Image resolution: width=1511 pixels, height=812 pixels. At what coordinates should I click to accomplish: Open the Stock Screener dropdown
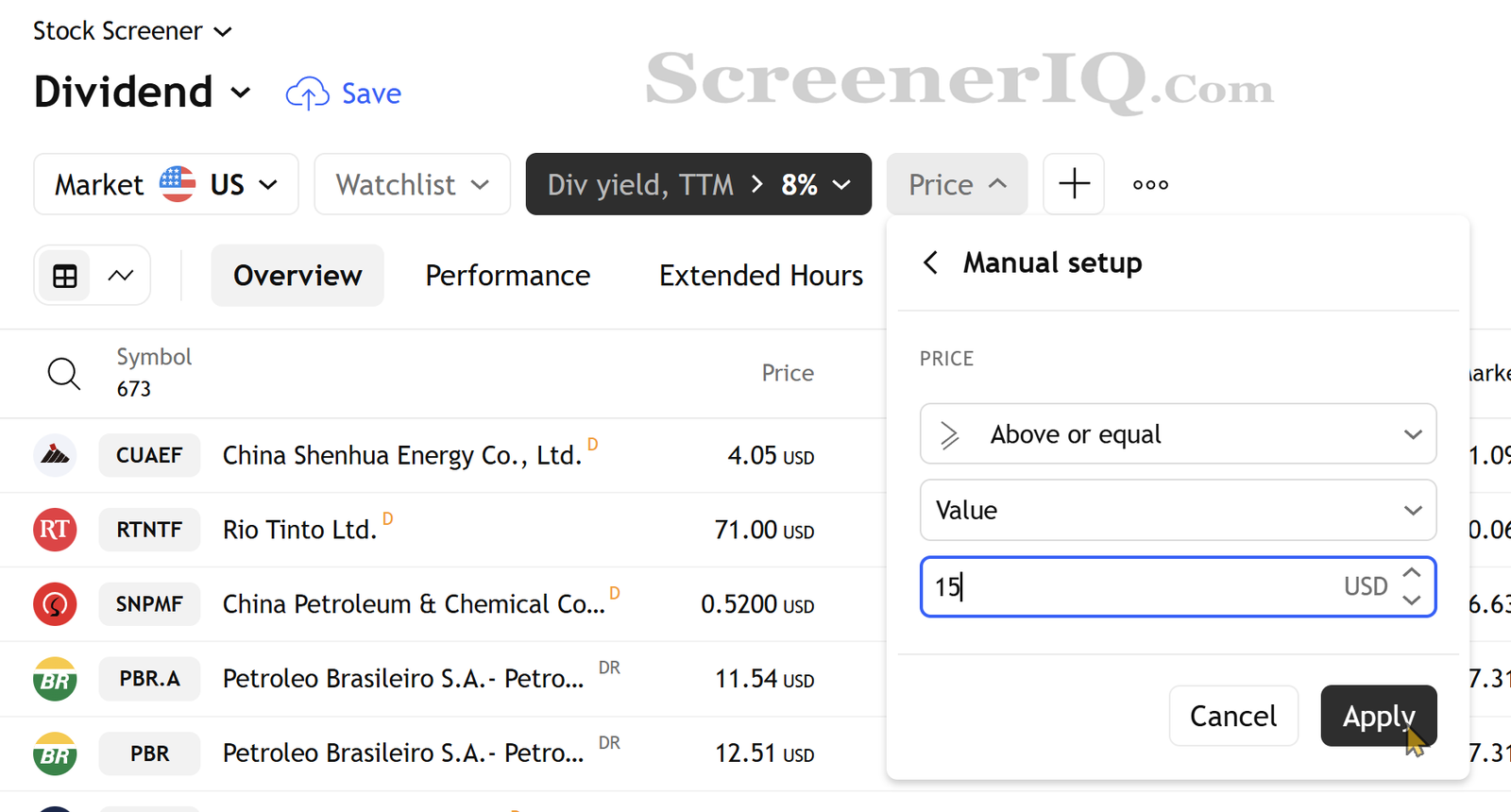pos(132,31)
